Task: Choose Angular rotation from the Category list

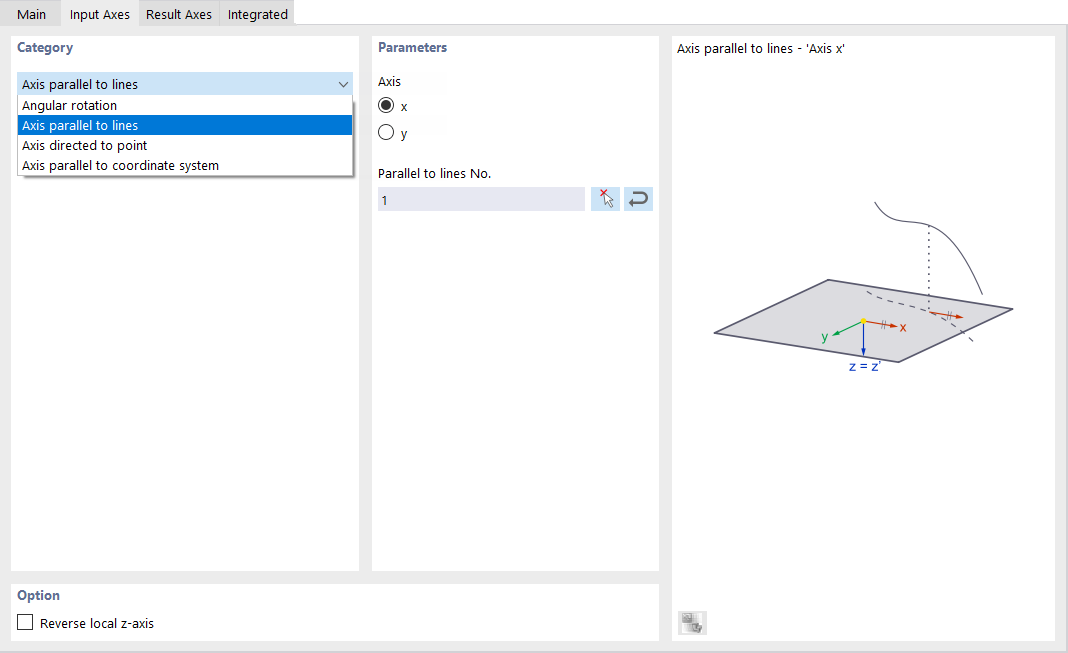Action: [70, 105]
